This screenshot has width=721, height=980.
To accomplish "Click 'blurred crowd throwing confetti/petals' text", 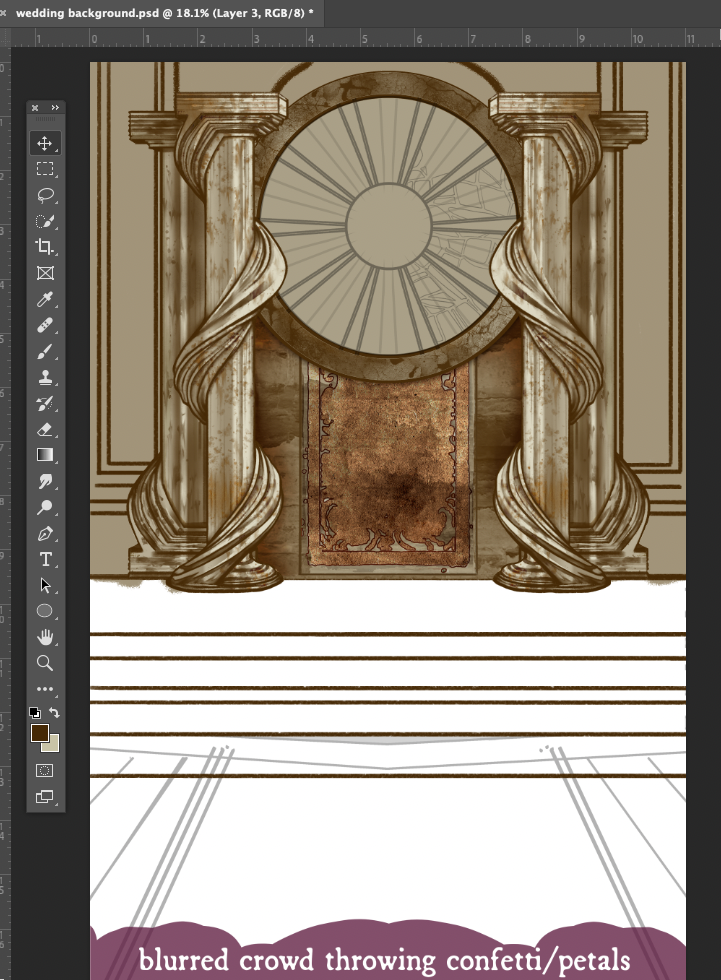I will (384, 960).
